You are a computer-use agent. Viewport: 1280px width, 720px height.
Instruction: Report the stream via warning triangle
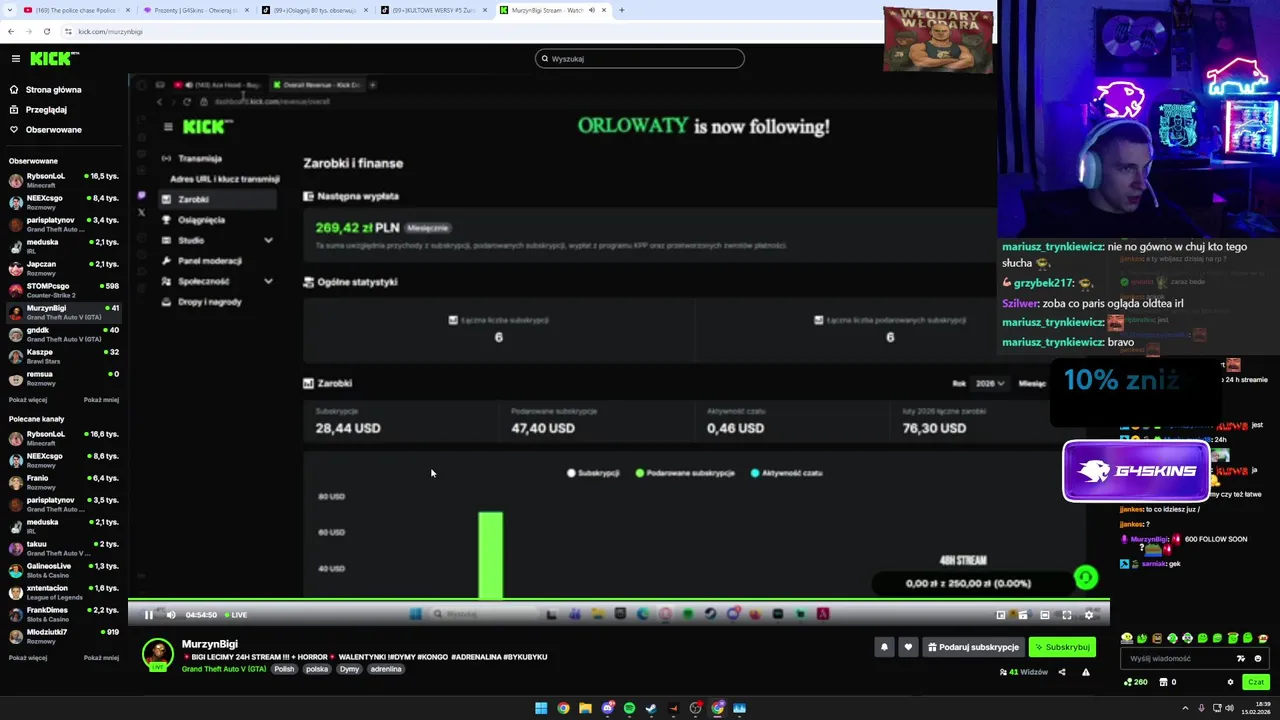coord(1086,672)
